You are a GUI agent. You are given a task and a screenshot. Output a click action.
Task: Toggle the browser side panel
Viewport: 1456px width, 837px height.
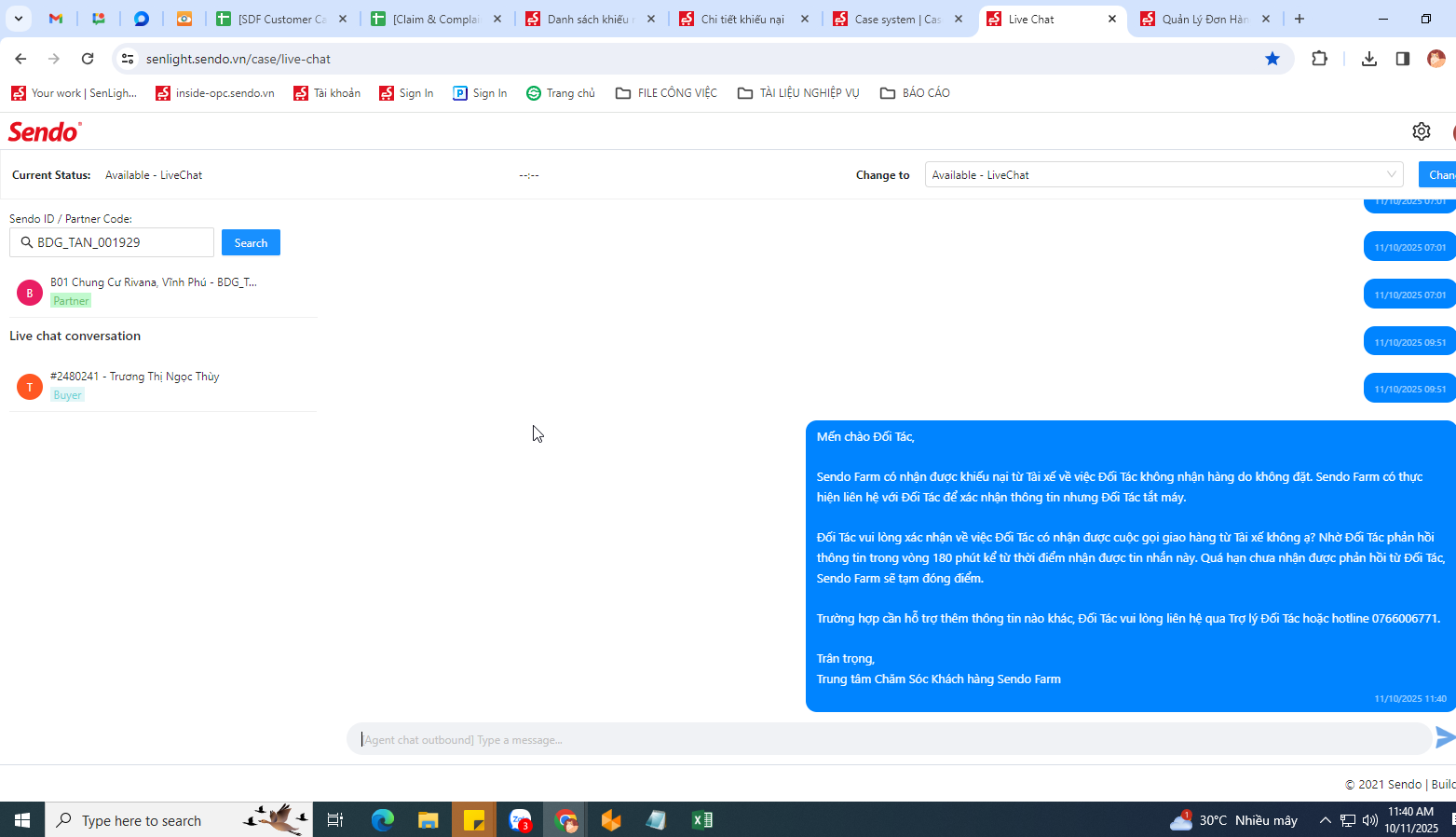coord(1402,59)
